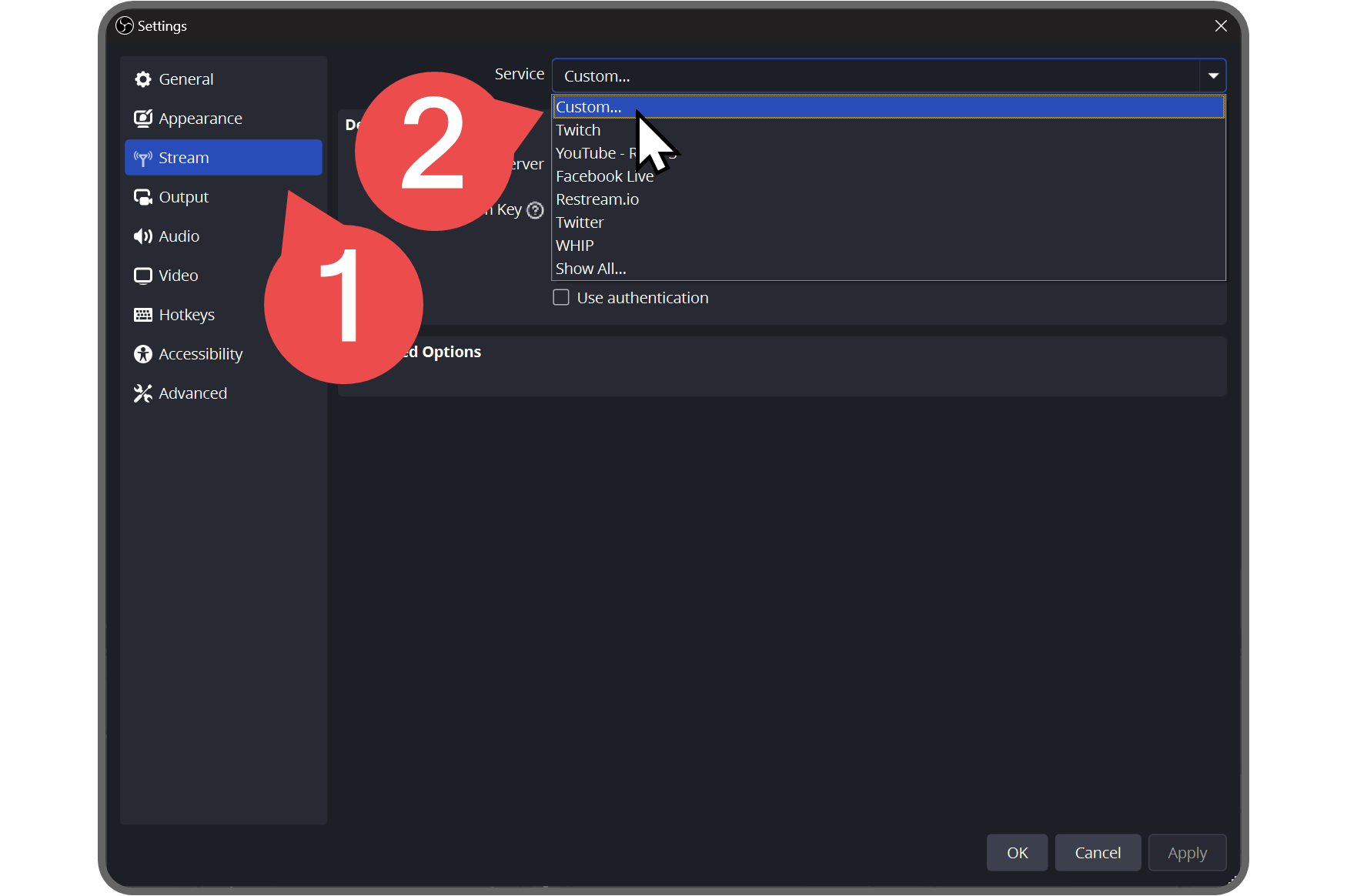Close the Settings window
Image resolution: width=1347 pixels, height=896 pixels.
[x=1221, y=26]
